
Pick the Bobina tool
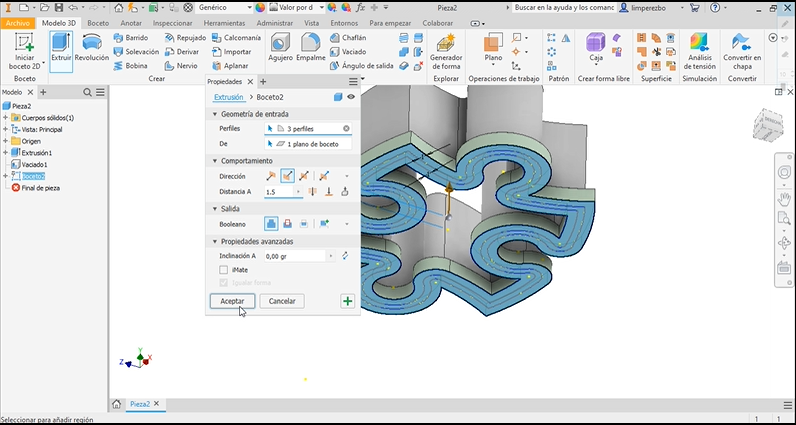[x=130, y=66]
